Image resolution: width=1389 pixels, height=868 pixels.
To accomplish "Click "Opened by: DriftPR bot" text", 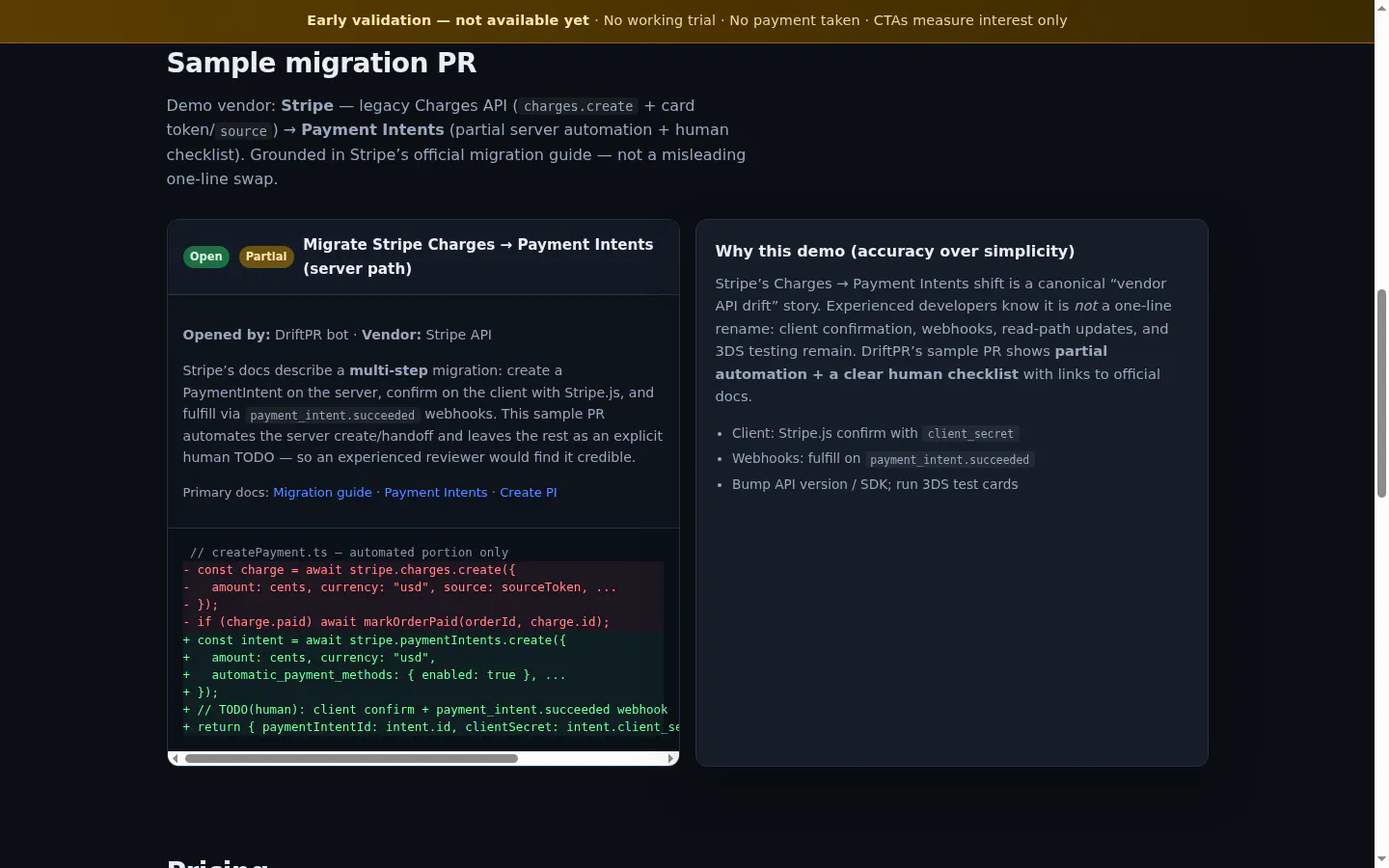I will pyautogui.click(x=266, y=336).
